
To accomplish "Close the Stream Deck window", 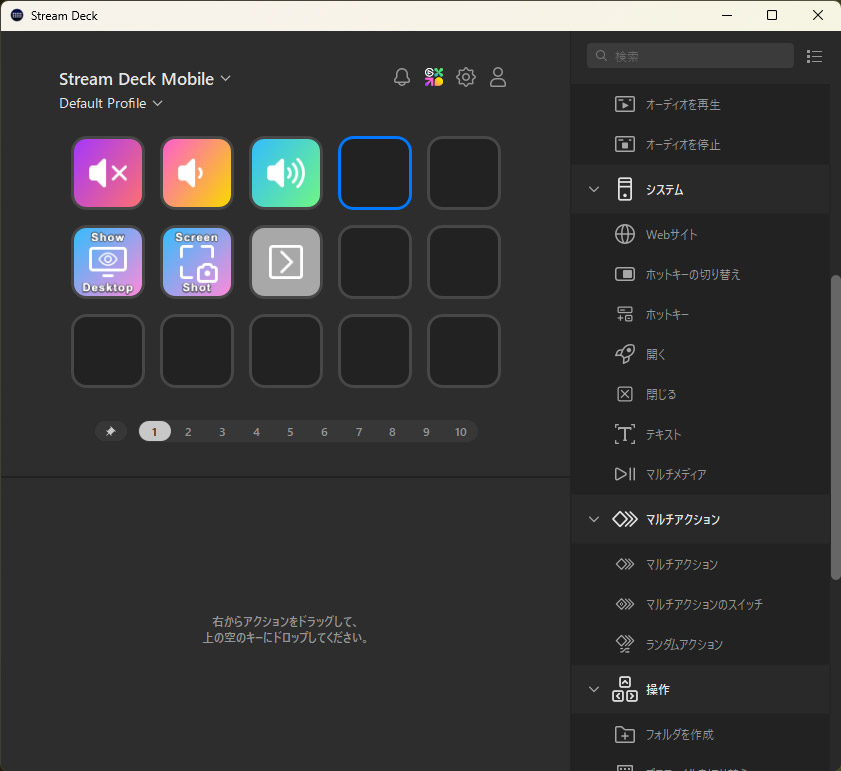I will click(817, 16).
